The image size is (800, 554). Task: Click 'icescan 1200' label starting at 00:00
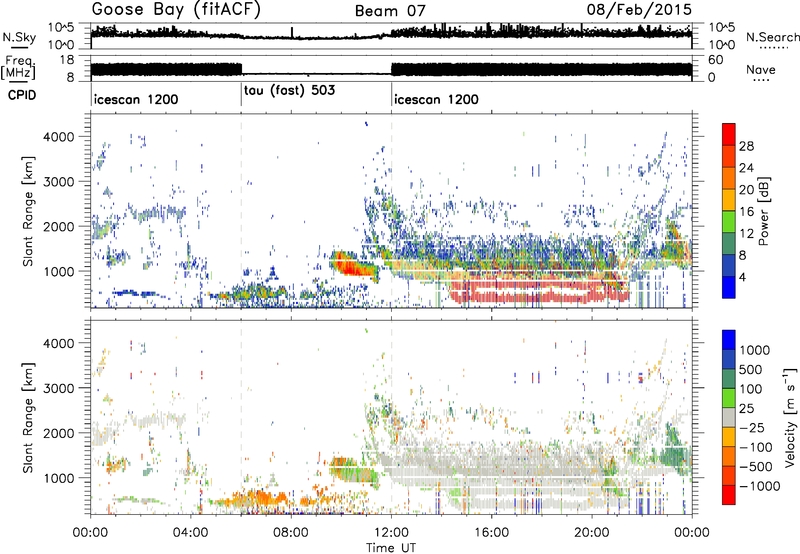136,99
